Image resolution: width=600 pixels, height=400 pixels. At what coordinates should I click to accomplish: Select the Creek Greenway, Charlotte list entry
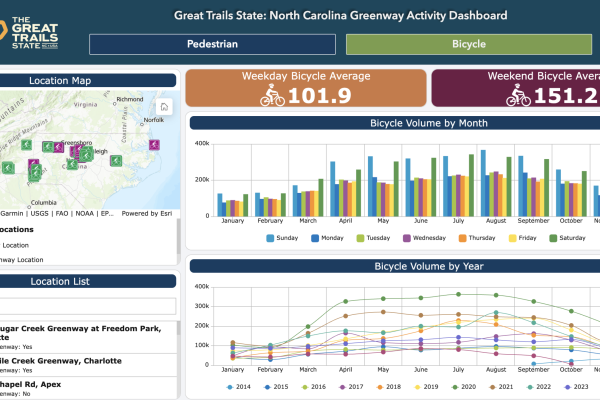click(89, 365)
